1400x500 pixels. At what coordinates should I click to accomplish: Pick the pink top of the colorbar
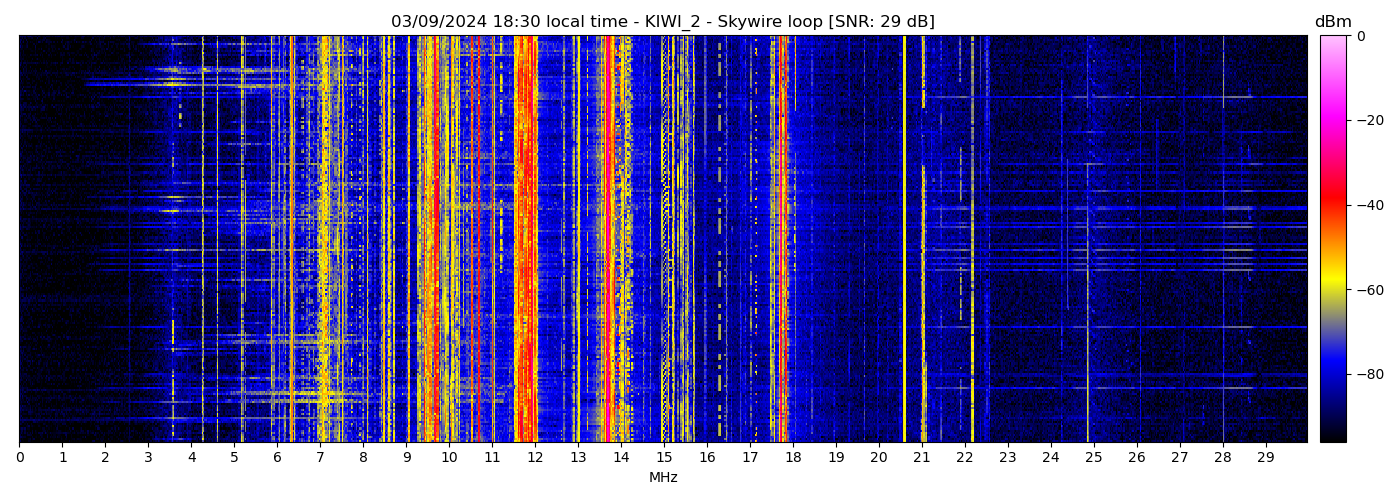tap(1333, 45)
